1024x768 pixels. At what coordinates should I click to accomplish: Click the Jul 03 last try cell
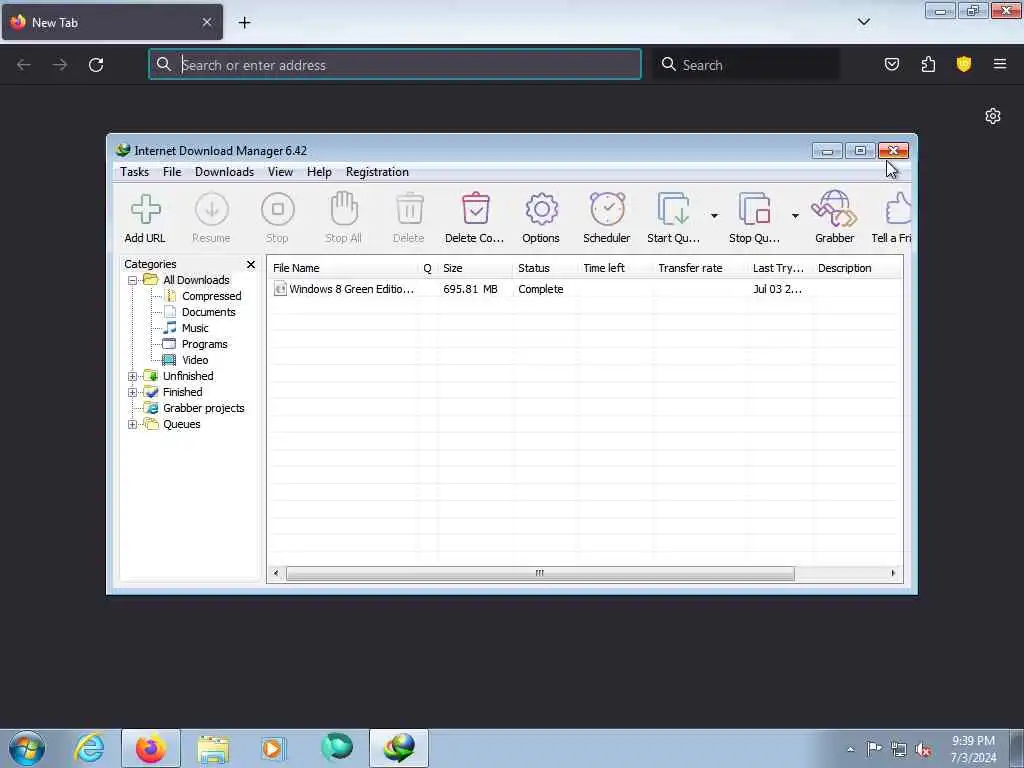point(777,289)
